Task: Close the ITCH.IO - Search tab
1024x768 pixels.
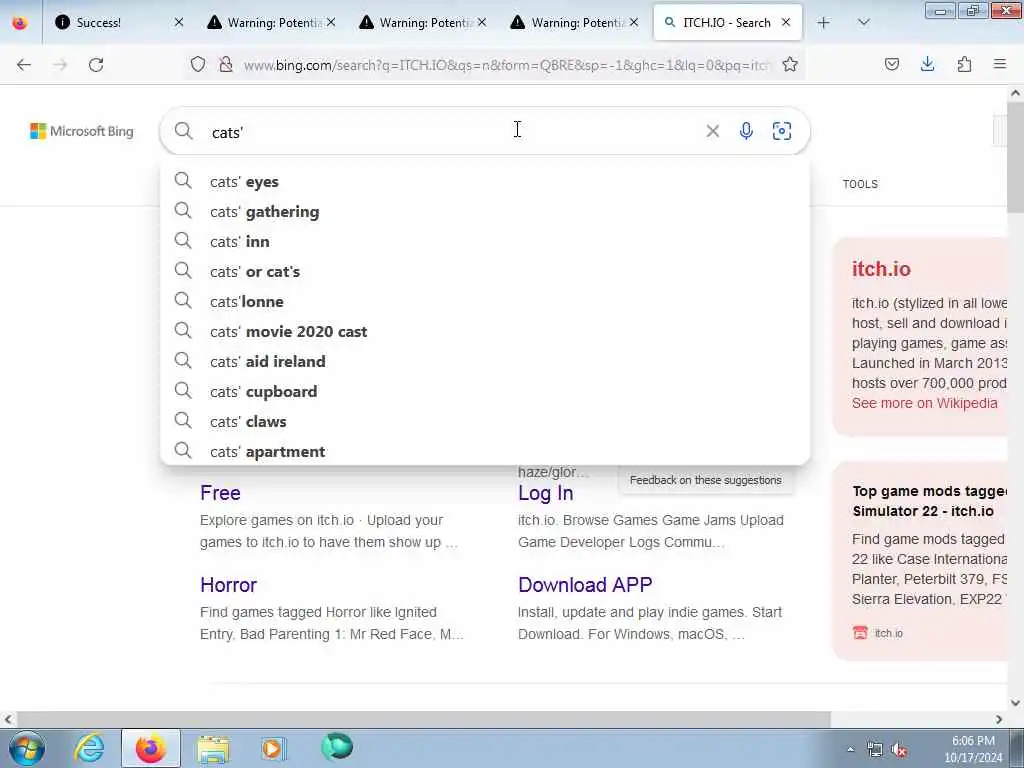Action: [x=786, y=23]
